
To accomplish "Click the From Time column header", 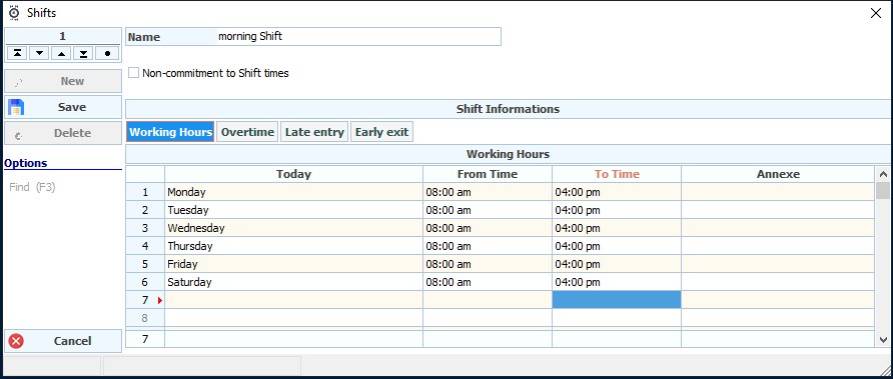I will 488,174.
